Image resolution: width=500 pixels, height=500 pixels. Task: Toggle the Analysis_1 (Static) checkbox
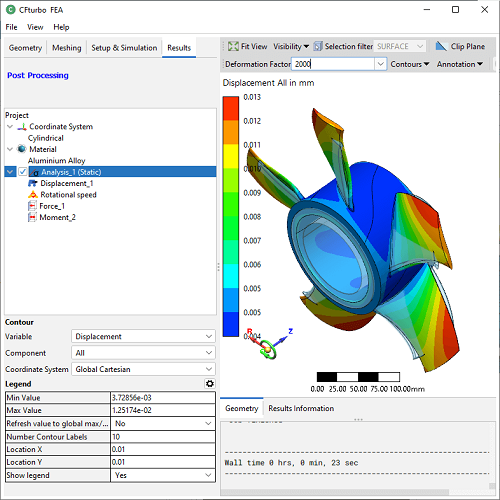(23, 172)
